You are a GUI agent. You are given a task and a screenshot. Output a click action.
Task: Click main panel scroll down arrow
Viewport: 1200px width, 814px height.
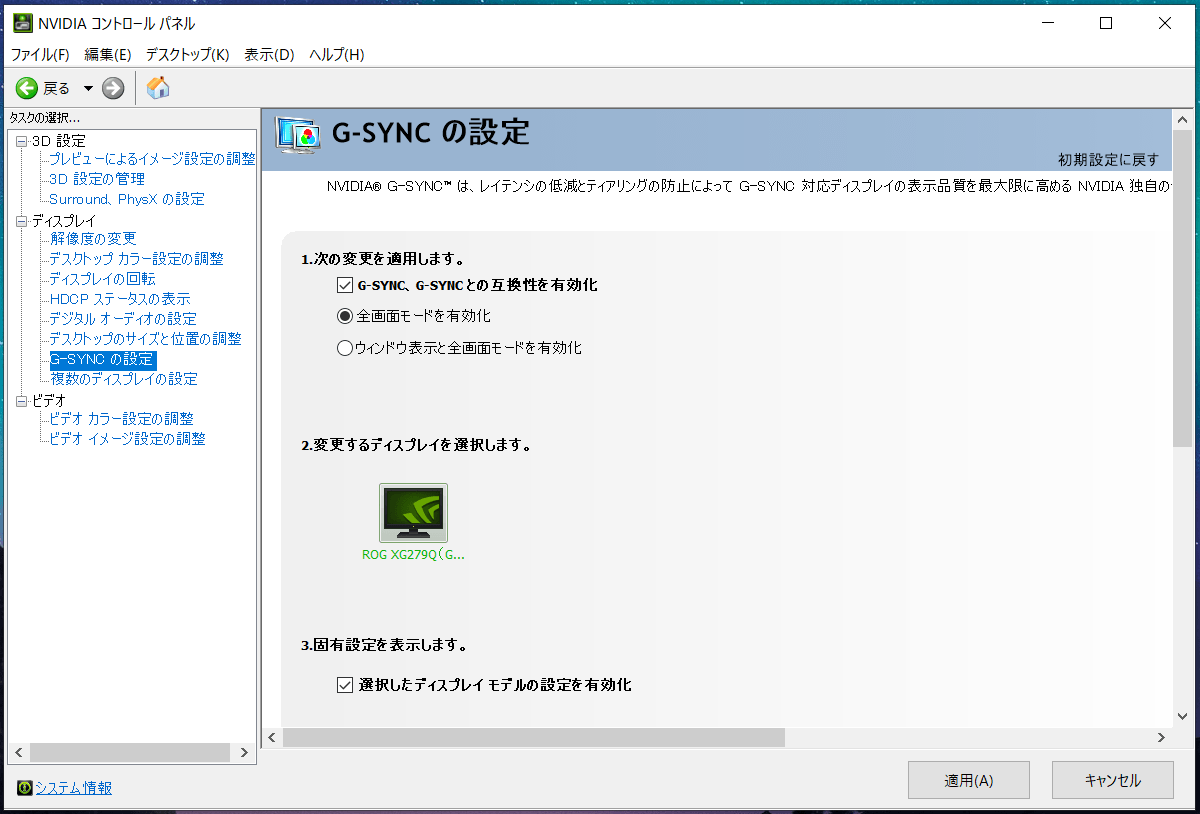[x=1183, y=714]
